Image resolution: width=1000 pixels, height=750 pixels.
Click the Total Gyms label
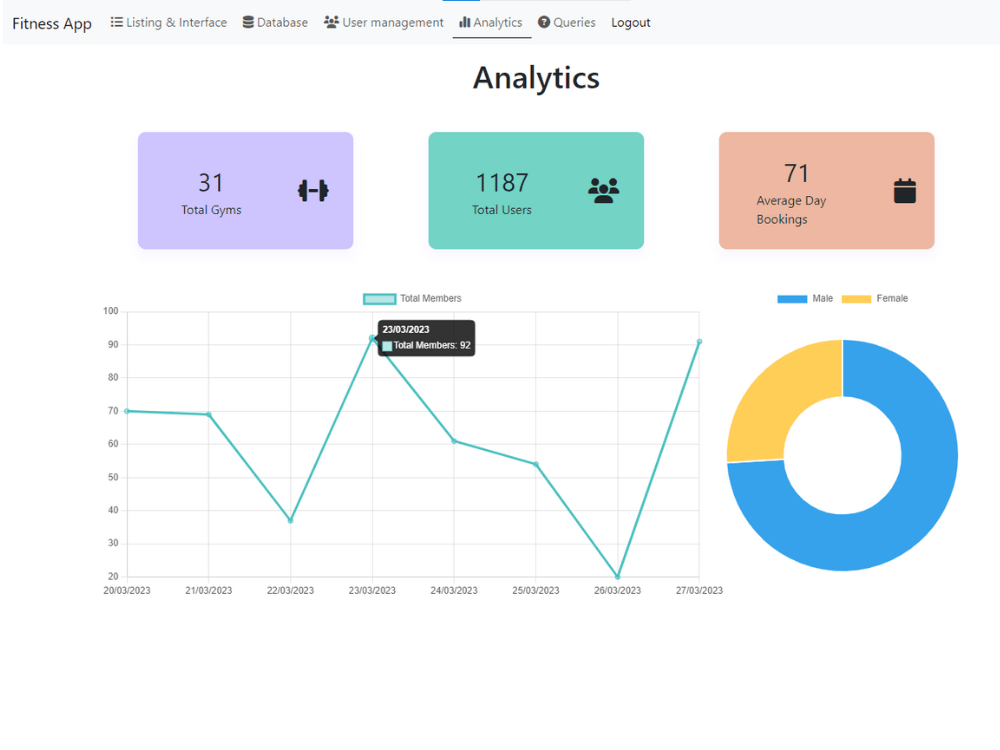(x=211, y=210)
